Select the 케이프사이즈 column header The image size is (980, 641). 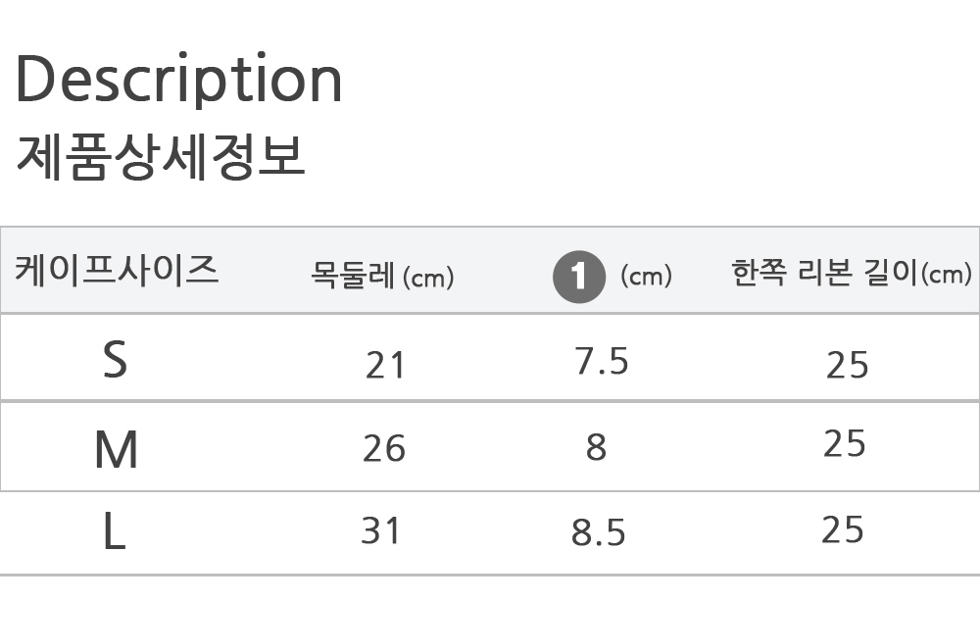pos(117,271)
